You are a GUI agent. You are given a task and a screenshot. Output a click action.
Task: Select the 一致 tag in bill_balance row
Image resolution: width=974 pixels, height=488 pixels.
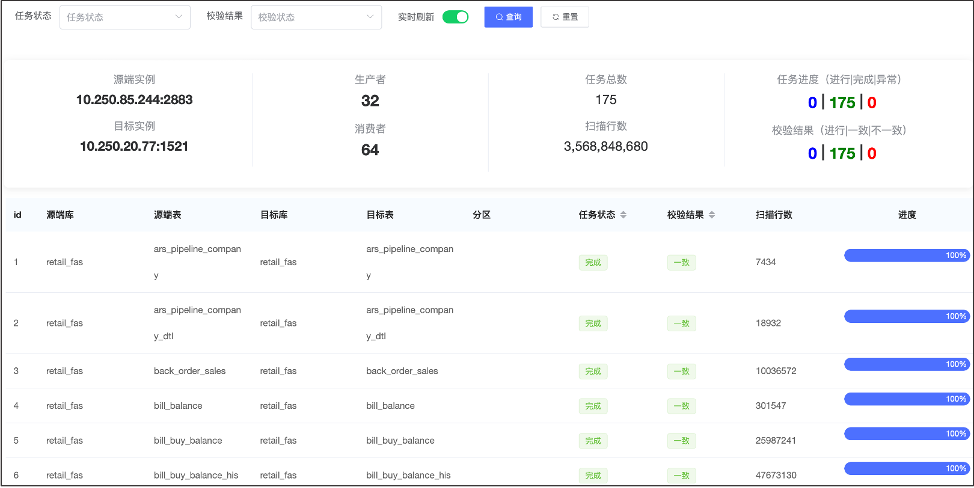pyautogui.click(x=681, y=406)
